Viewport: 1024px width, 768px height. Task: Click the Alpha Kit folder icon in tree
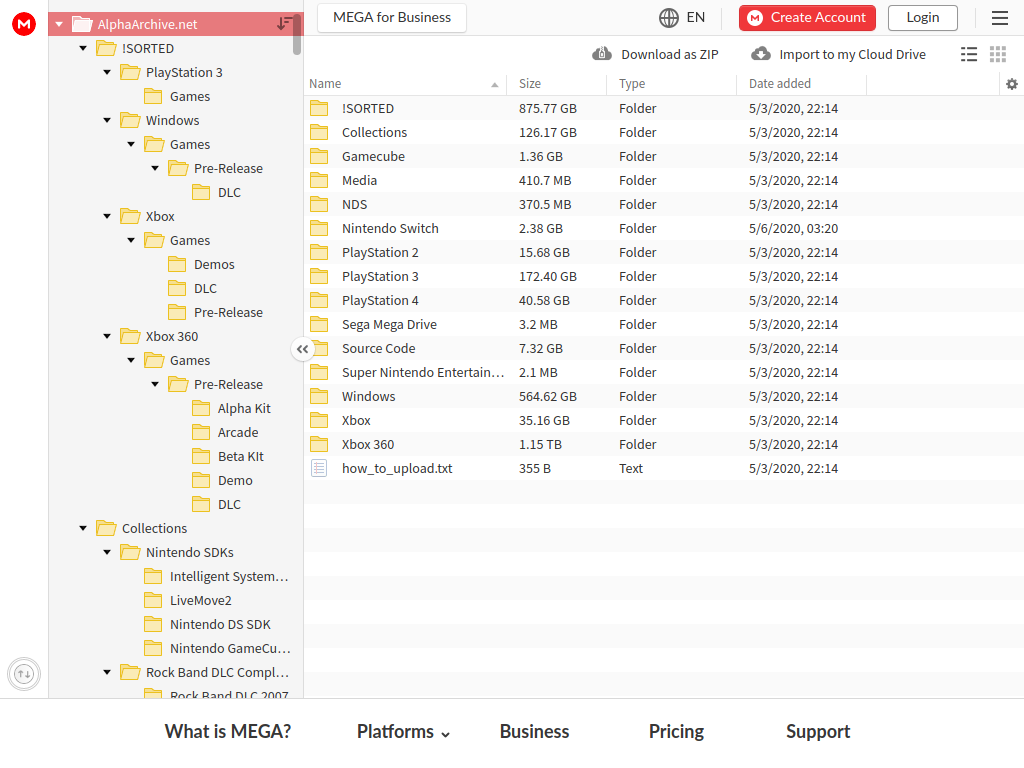tap(201, 408)
